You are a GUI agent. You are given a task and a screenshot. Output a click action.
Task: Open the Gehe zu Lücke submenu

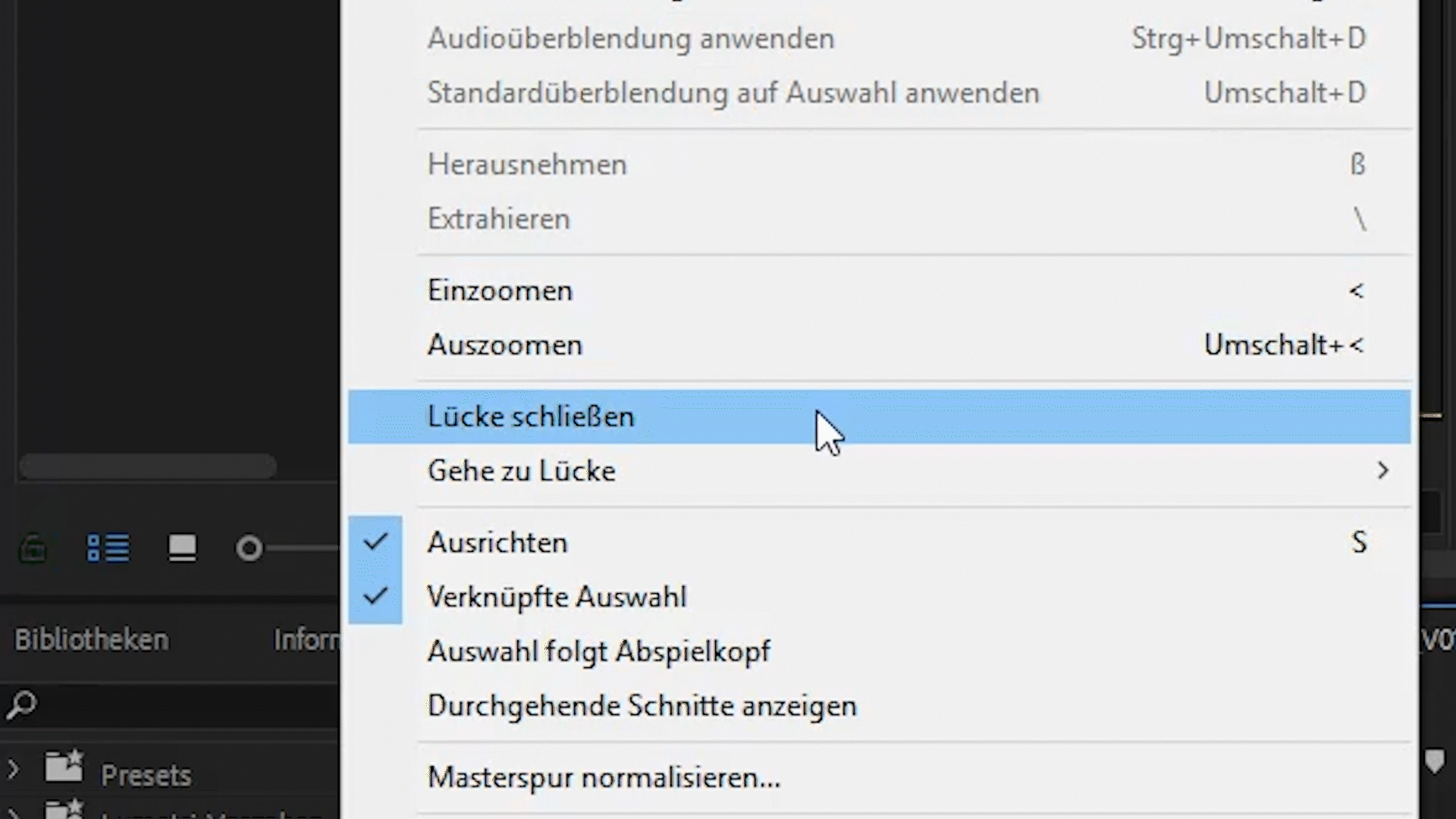coord(522,471)
